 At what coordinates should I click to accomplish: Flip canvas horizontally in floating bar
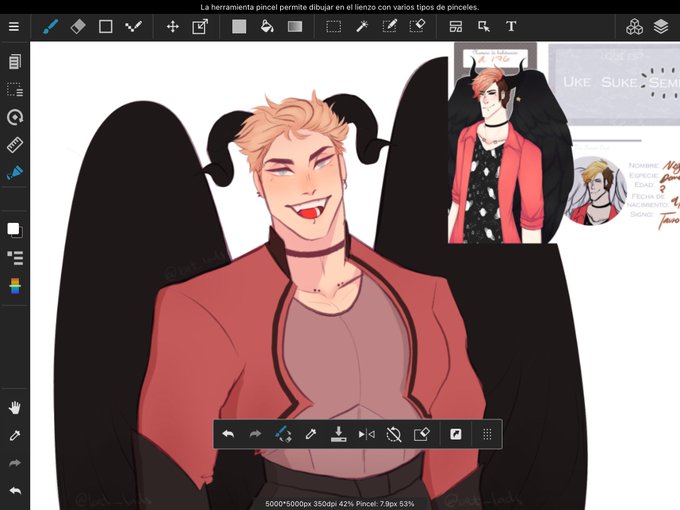pos(366,434)
